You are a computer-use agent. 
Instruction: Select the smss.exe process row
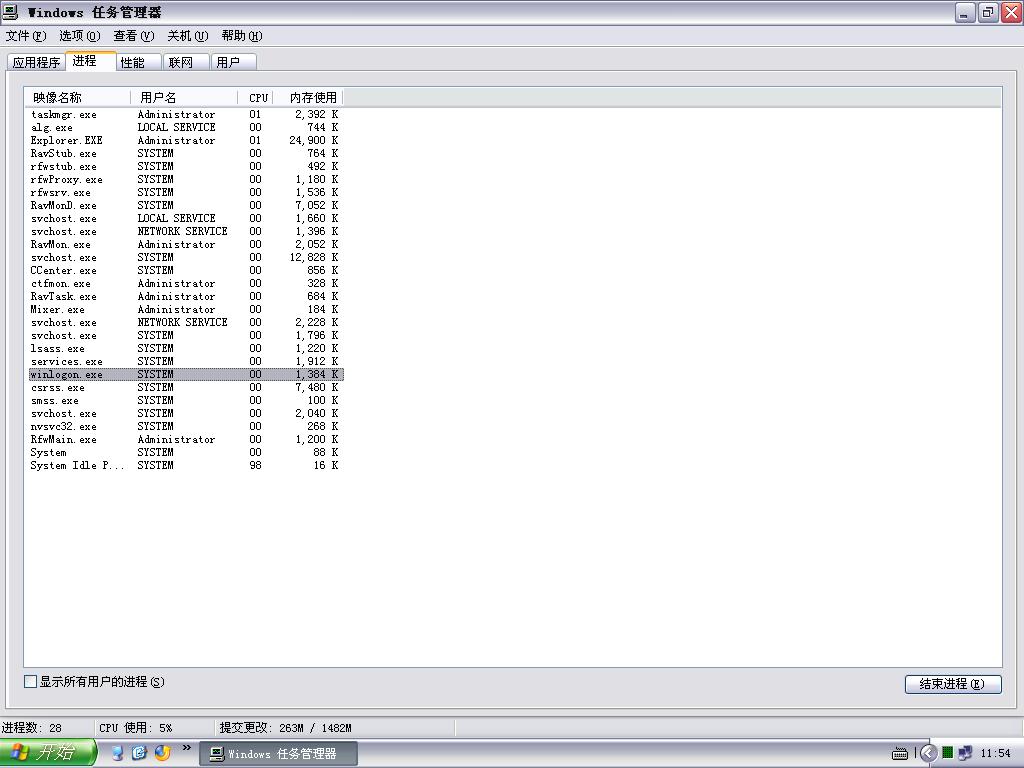pyautogui.click(x=185, y=401)
